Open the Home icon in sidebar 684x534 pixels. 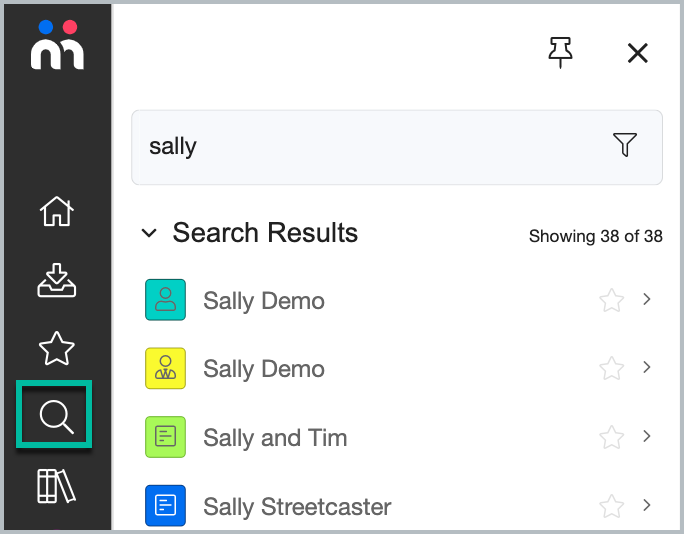point(57,211)
